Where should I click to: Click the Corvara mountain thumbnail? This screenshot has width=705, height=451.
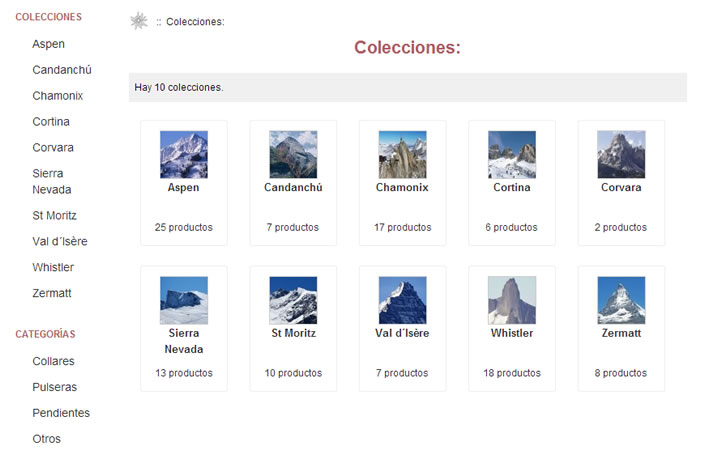pyautogui.click(x=621, y=155)
